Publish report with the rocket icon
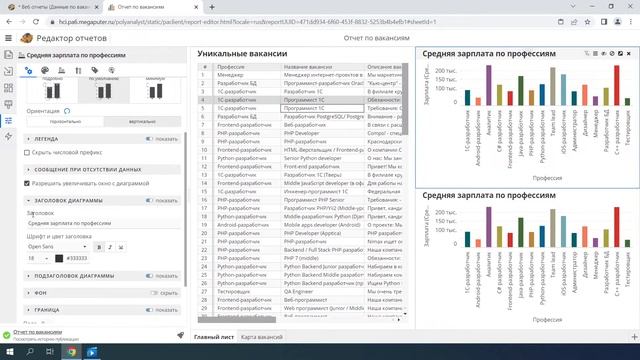The height and width of the screenshot is (360, 640). [x=180, y=335]
